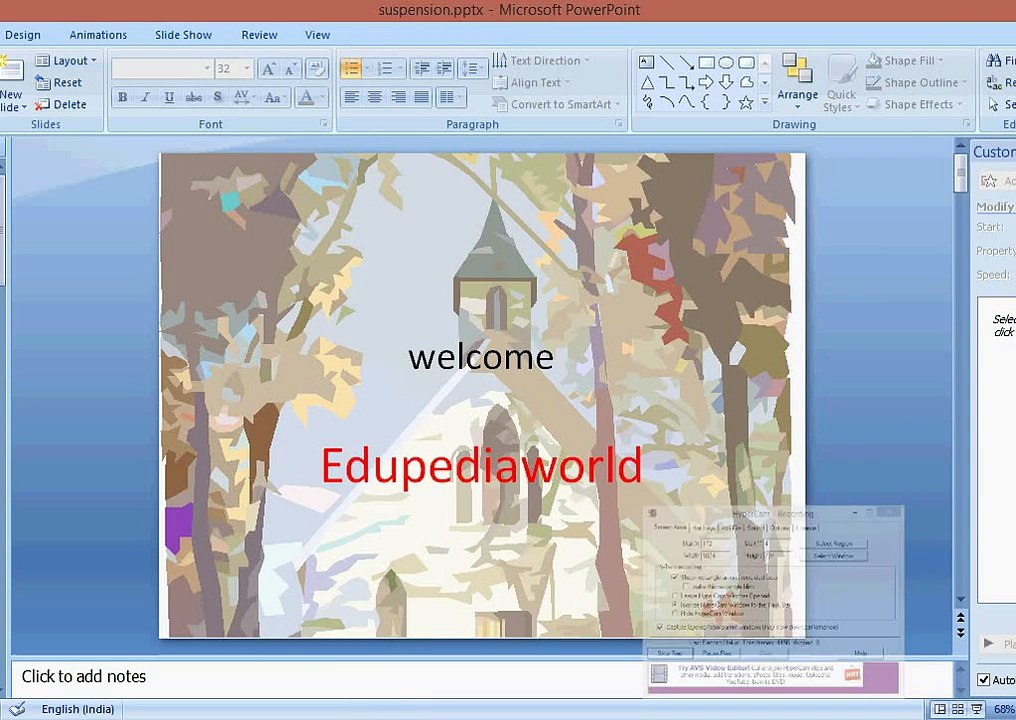Screen dimensions: 1016x720
Task: Select the Isosceles Triangle shape
Action: pos(647,82)
